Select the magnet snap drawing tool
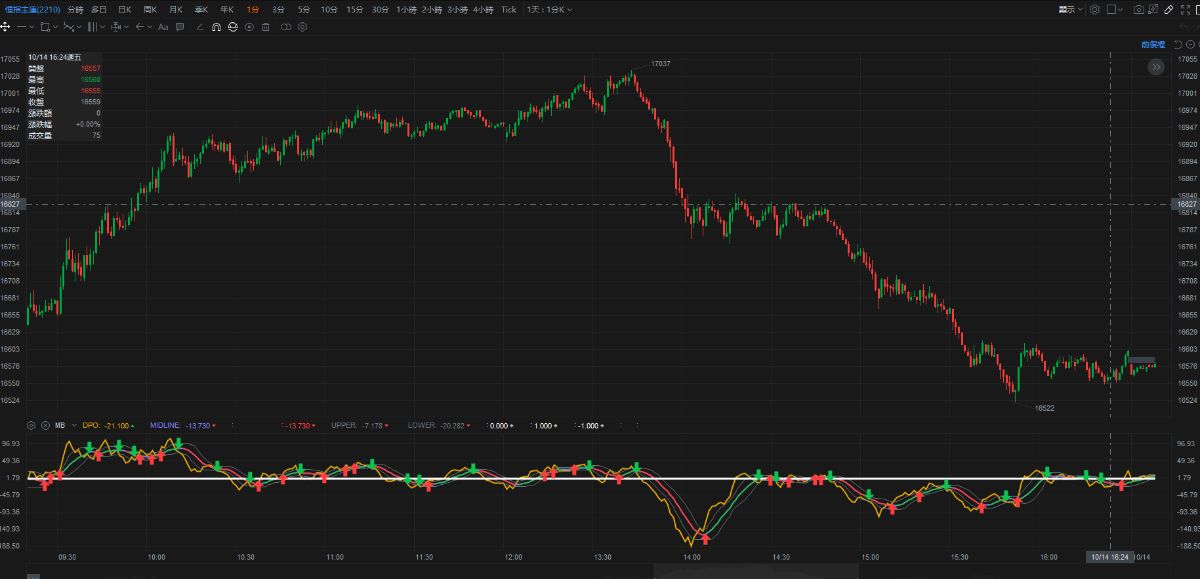The width and height of the screenshot is (1200, 579). [215, 27]
